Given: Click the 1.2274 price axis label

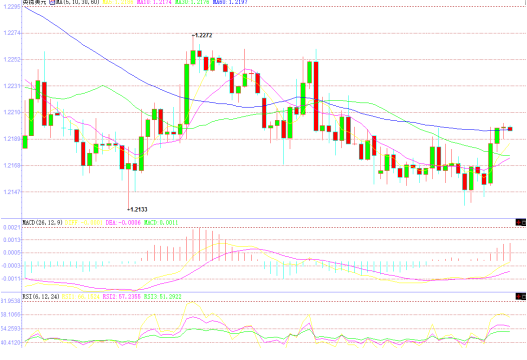Looking at the screenshot, I should point(12,33).
